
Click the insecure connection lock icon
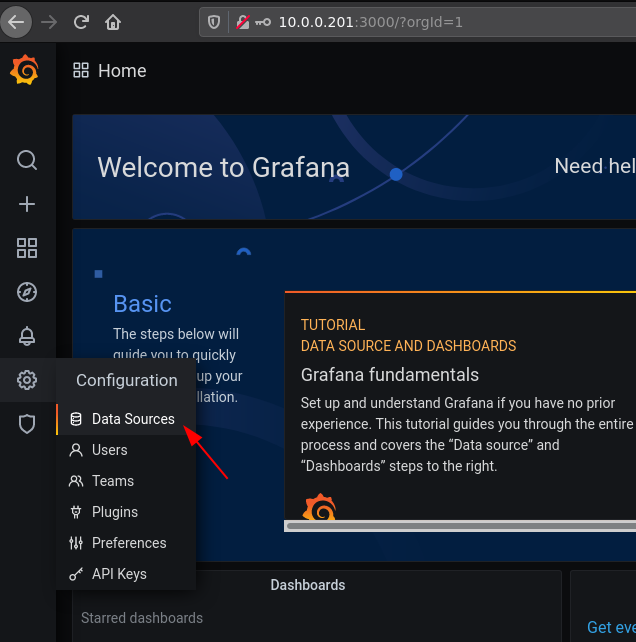point(242,22)
